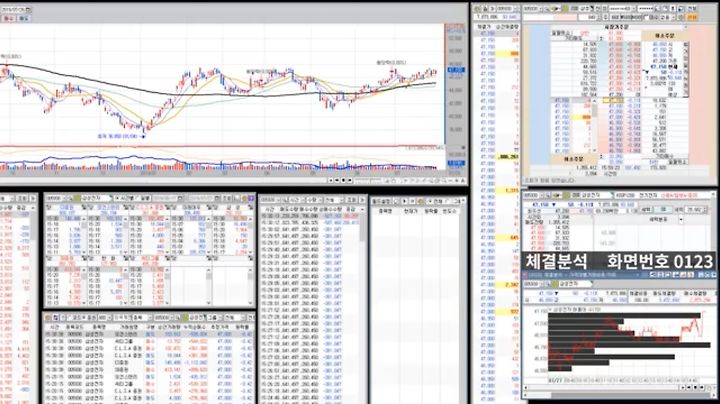Click the purple square icon in broker panels toolbar
This screenshot has height=404, width=720.
(x=251, y=198)
